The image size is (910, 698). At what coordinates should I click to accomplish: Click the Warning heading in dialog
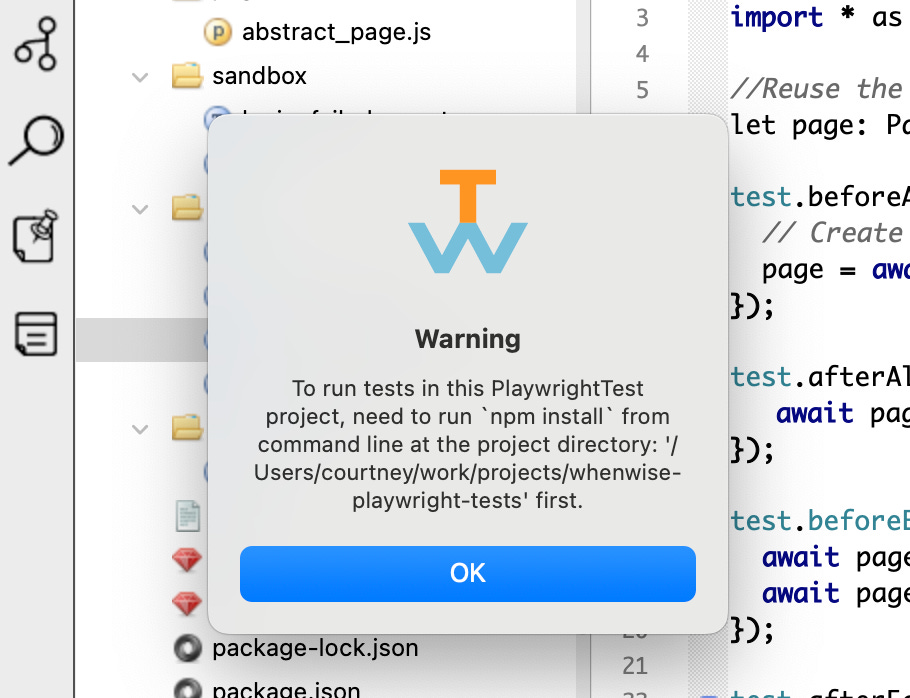point(468,339)
